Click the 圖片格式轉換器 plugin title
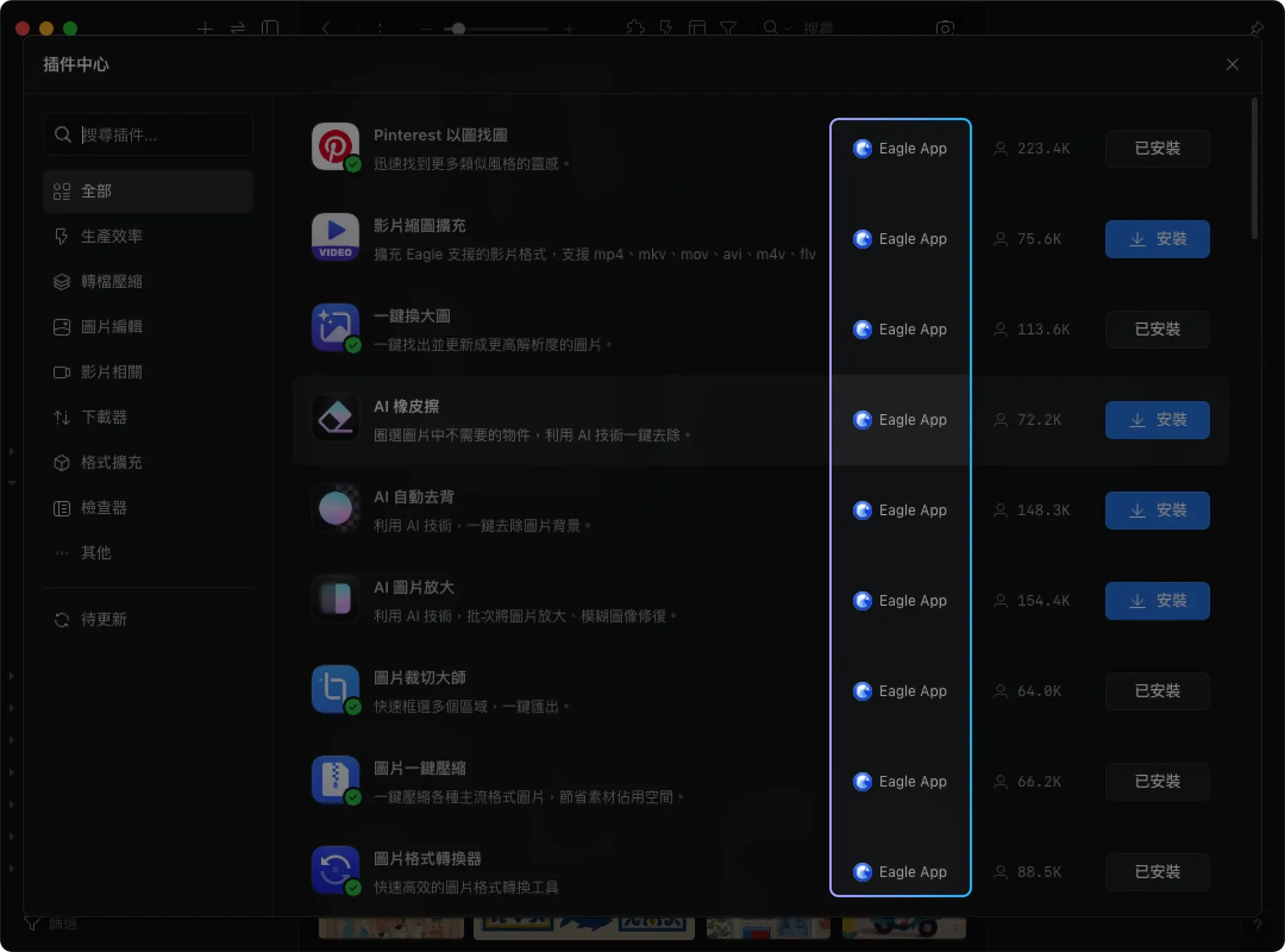 (x=428, y=858)
